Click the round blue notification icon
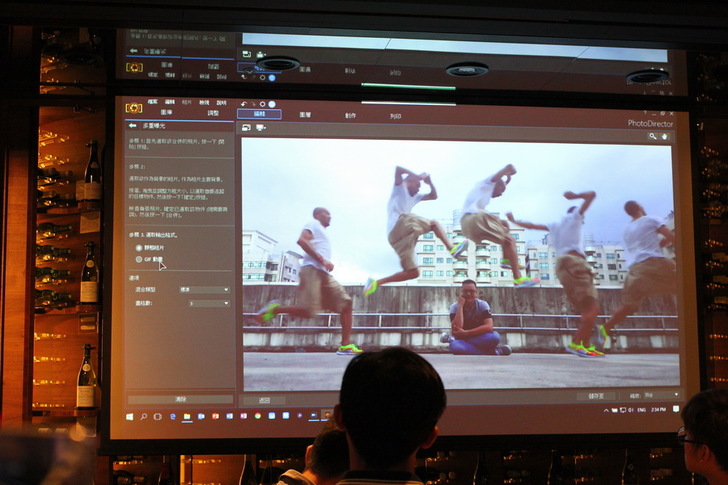Image resolution: width=728 pixels, height=485 pixels. 272,104
